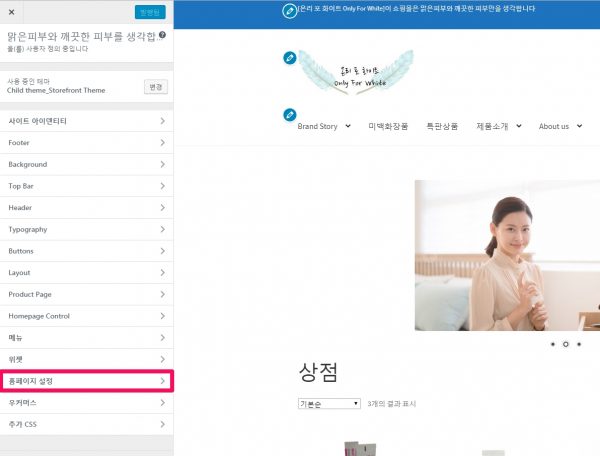
Task: Select second slider pagination dot
Action: pyautogui.click(x=566, y=344)
